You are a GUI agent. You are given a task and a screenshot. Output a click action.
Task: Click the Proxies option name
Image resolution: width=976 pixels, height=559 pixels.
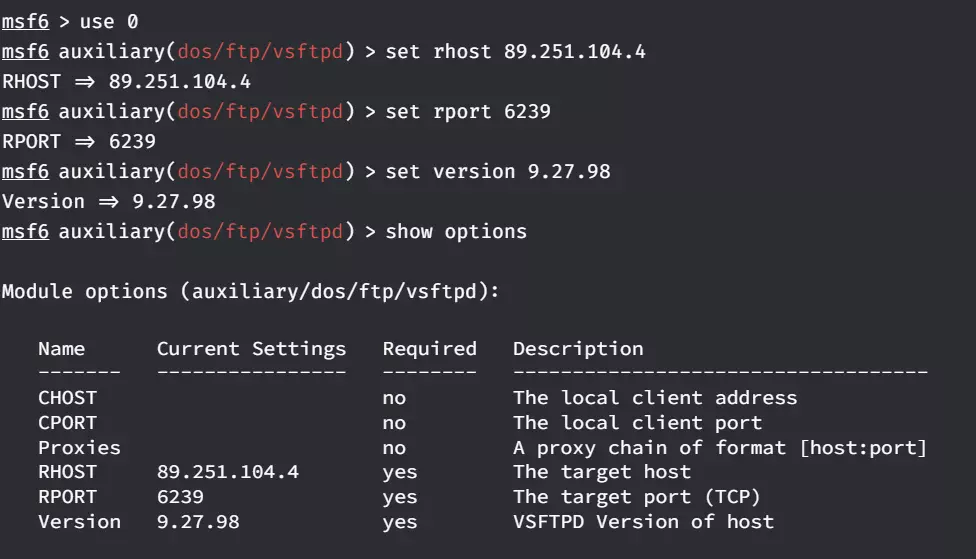pyautogui.click(x=79, y=447)
